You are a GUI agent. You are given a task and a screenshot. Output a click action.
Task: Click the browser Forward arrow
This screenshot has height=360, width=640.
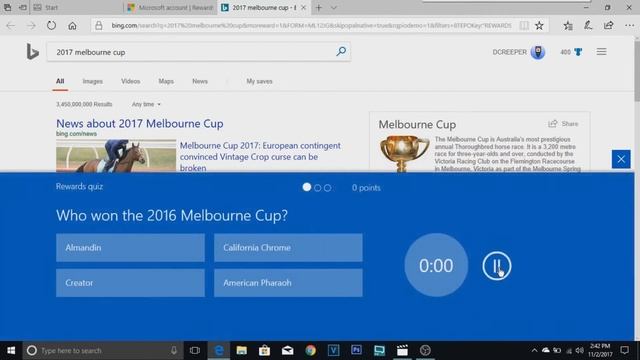click(31, 25)
